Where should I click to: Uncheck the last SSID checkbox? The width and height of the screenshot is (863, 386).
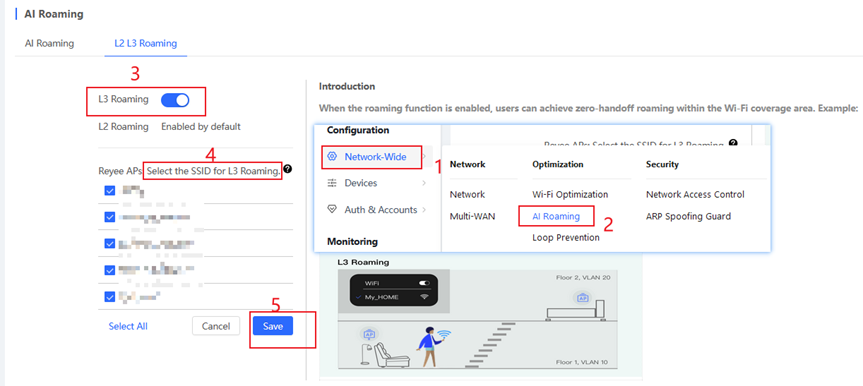click(x=110, y=297)
